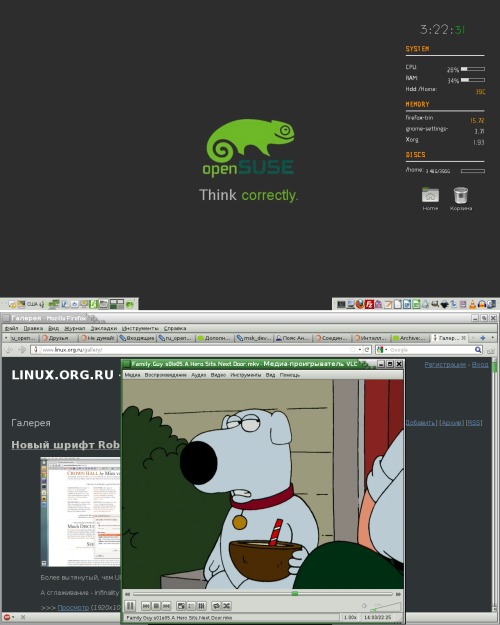The width and height of the screenshot is (500, 625).
Task: Open VLC Инструменты menu
Action: click(246, 375)
